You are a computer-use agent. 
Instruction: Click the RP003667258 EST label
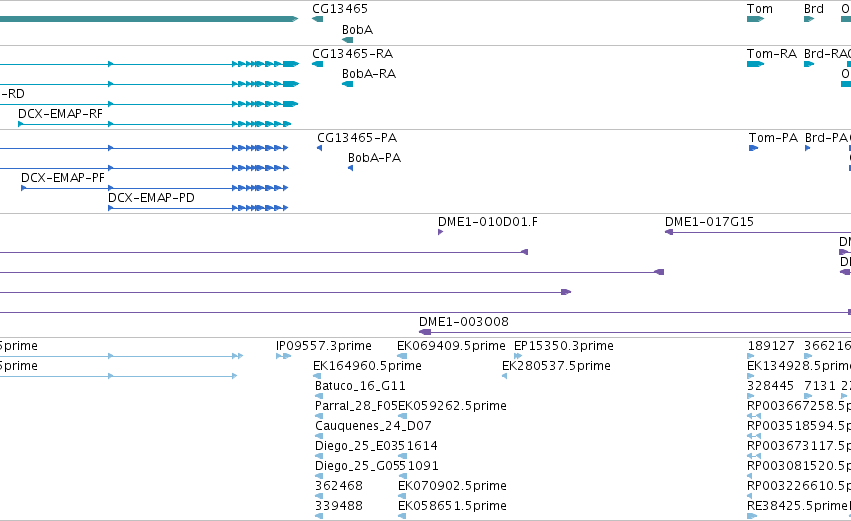pyautogui.click(x=799, y=406)
